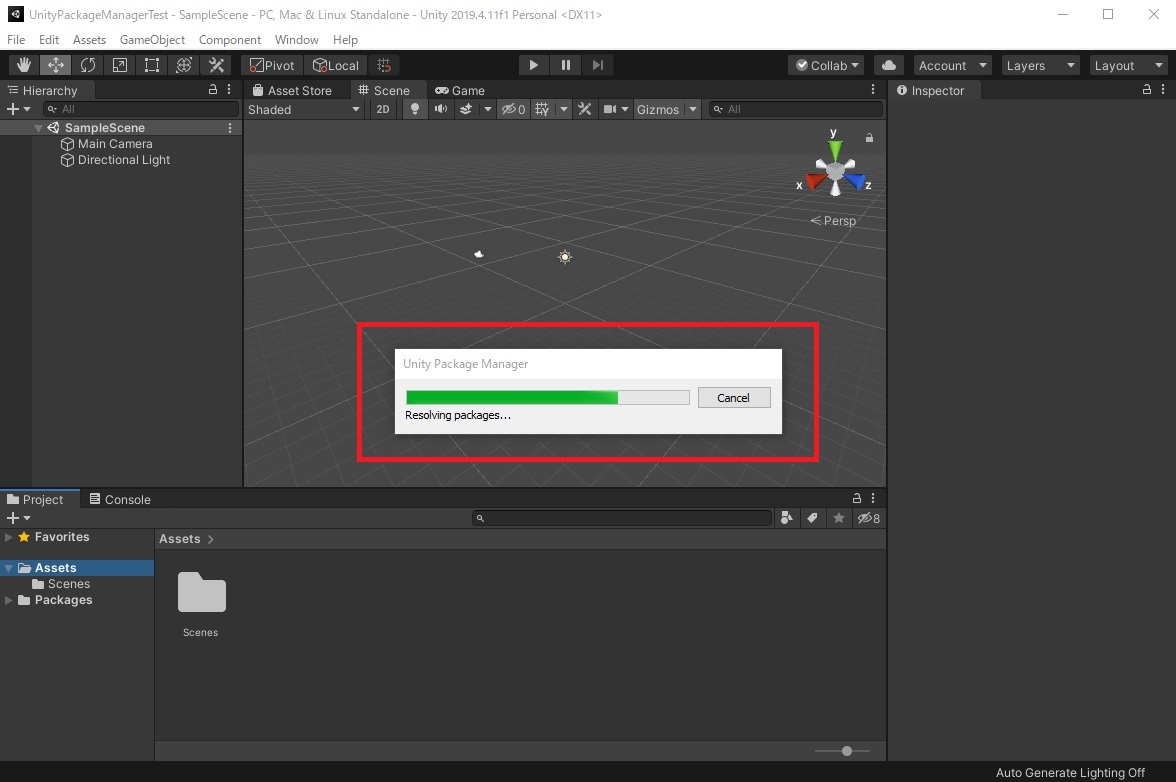Open the Edit menu
Image resolution: width=1176 pixels, height=782 pixels.
[49, 40]
